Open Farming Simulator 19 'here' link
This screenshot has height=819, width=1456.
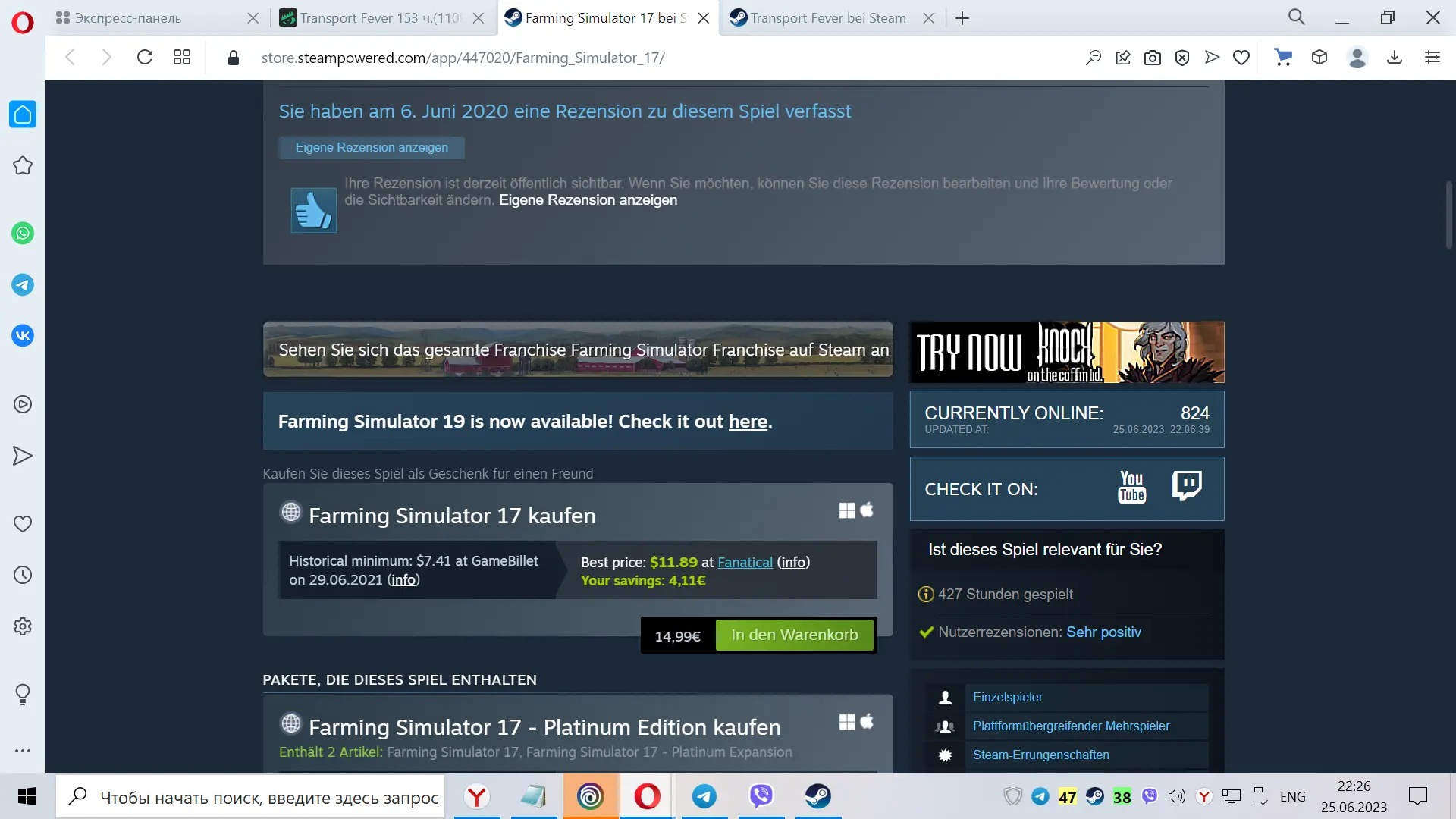(x=748, y=422)
